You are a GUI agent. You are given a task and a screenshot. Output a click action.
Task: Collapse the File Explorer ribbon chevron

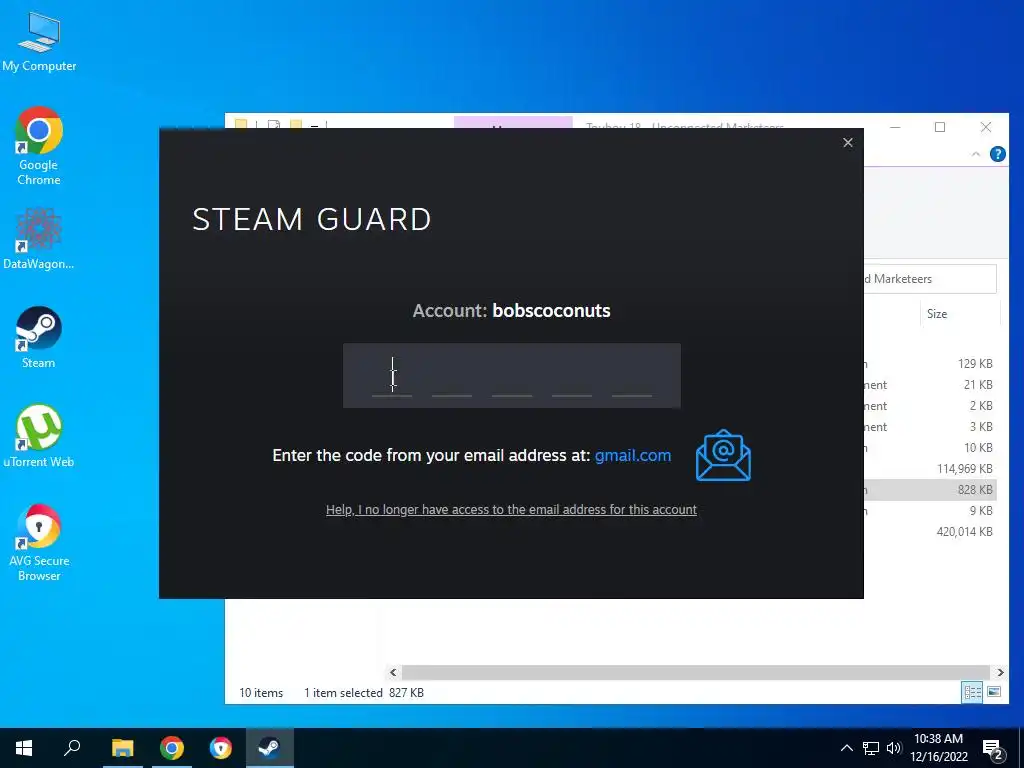[x=976, y=154]
